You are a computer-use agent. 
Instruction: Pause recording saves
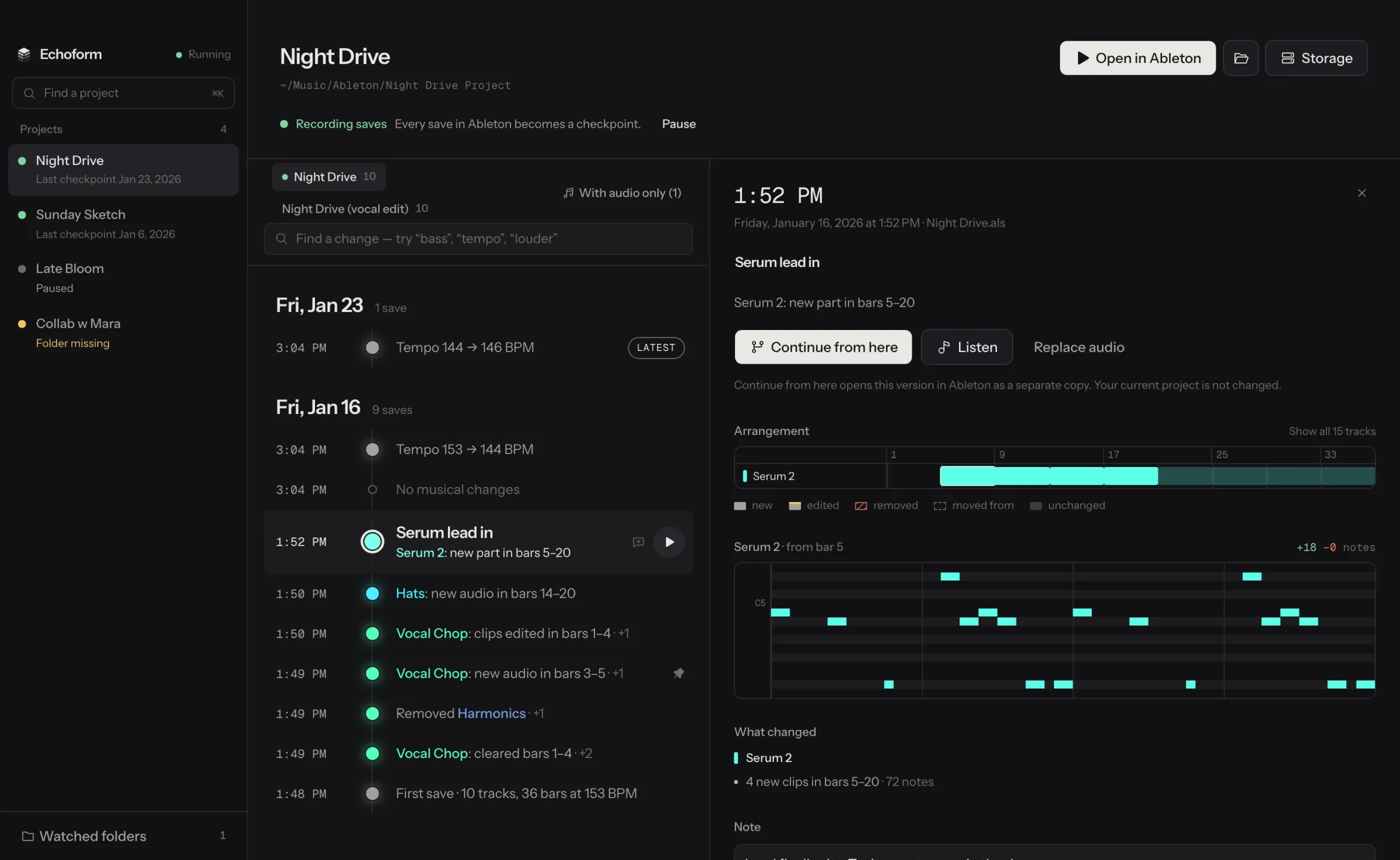(678, 124)
